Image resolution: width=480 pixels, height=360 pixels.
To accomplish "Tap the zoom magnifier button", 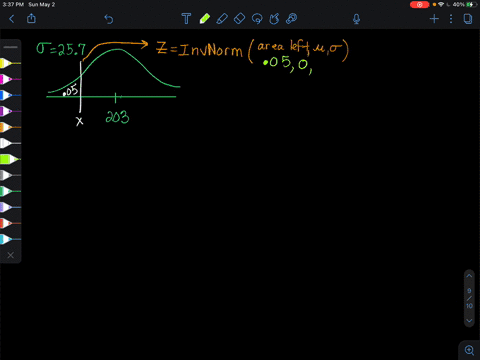I will coord(469,350).
